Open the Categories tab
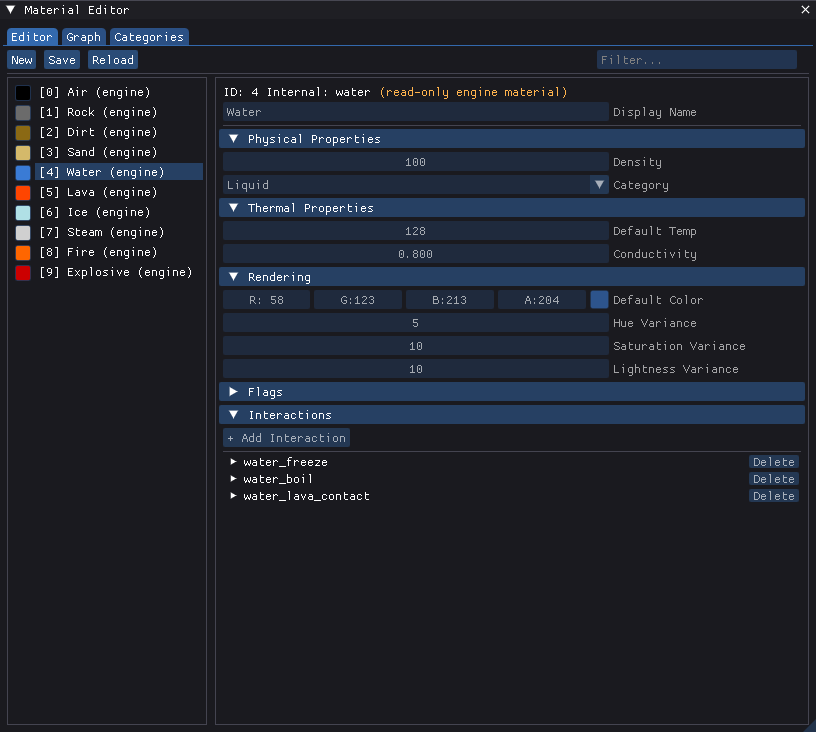816x732 pixels. point(149,37)
